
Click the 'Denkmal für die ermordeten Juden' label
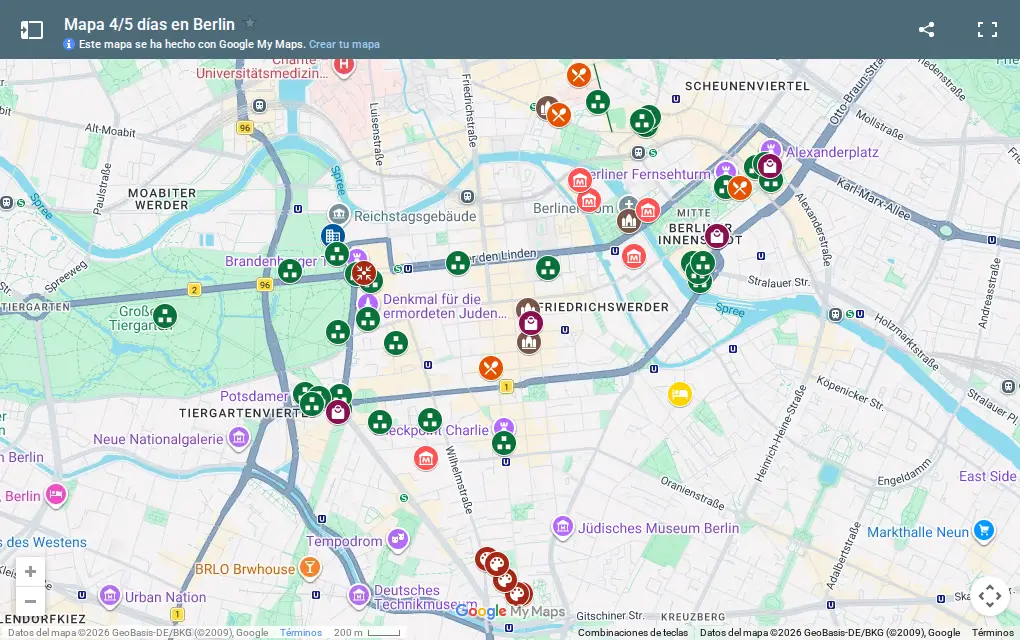(x=444, y=306)
